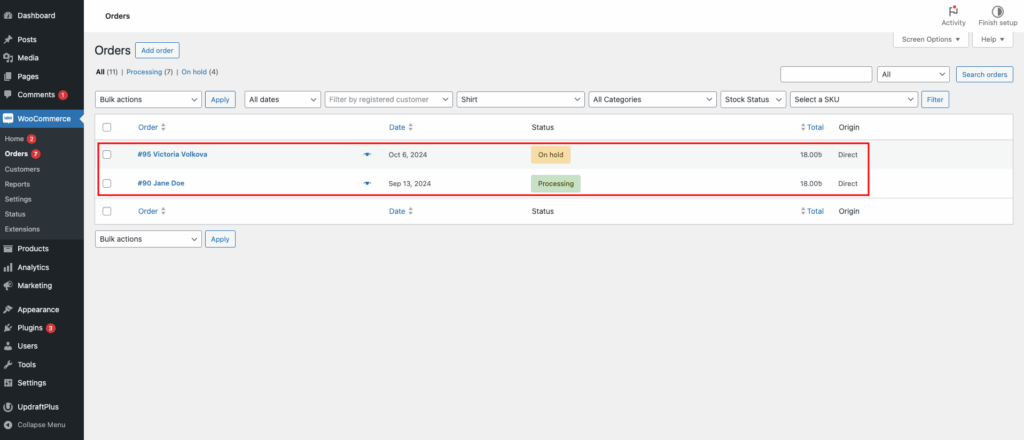Click the Add order button
Viewport: 1024px width, 440px height.
click(x=157, y=50)
